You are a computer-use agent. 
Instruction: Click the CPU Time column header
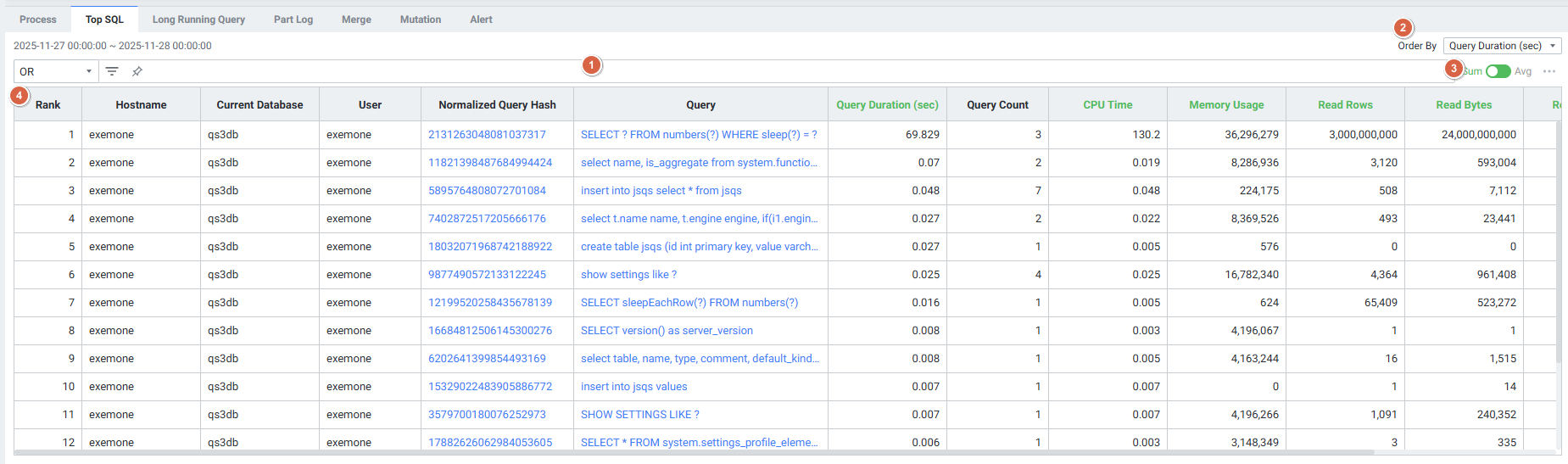(x=1108, y=104)
